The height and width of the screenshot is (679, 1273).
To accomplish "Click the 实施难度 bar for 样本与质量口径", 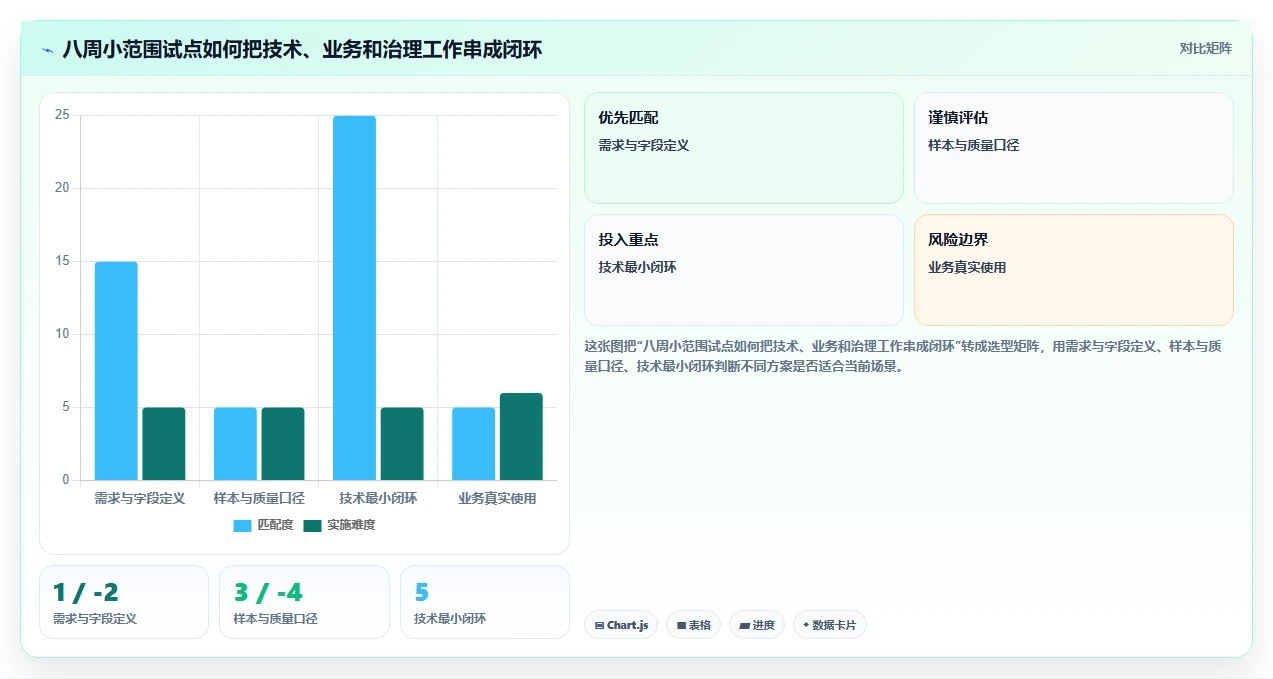I will coord(283,444).
